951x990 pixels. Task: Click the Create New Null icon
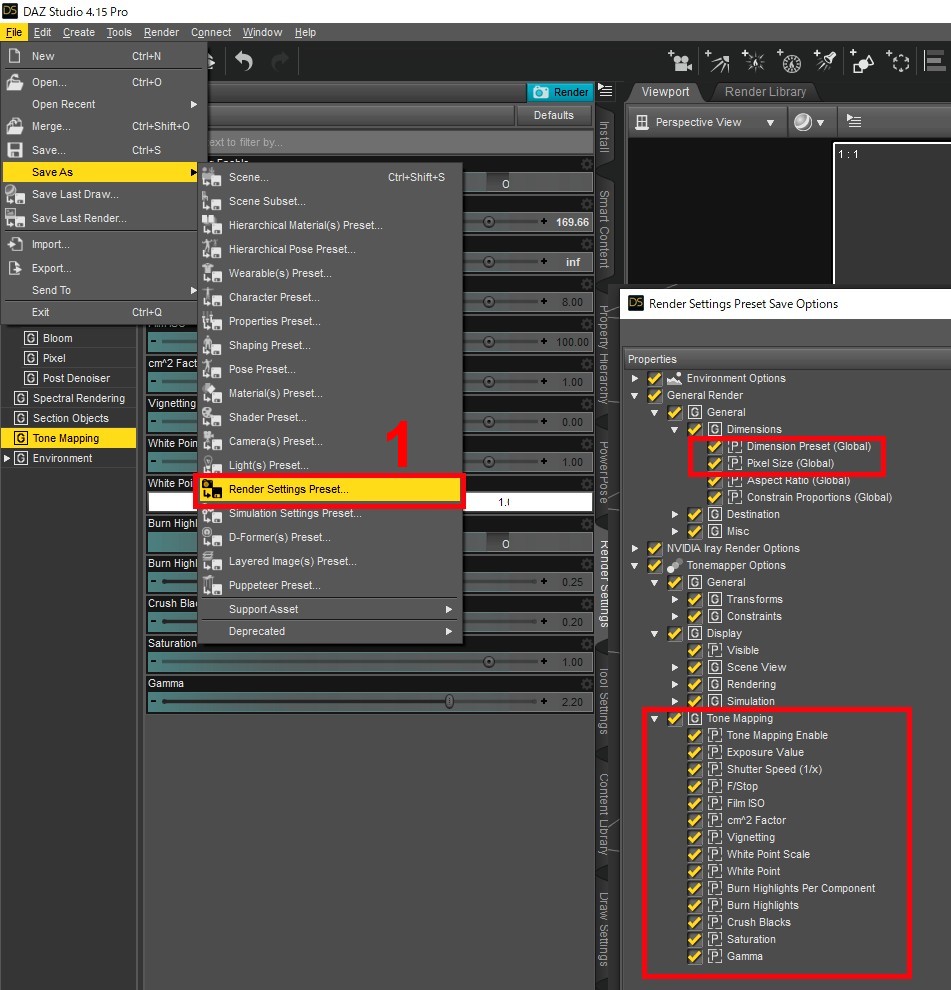tap(898, 61)
